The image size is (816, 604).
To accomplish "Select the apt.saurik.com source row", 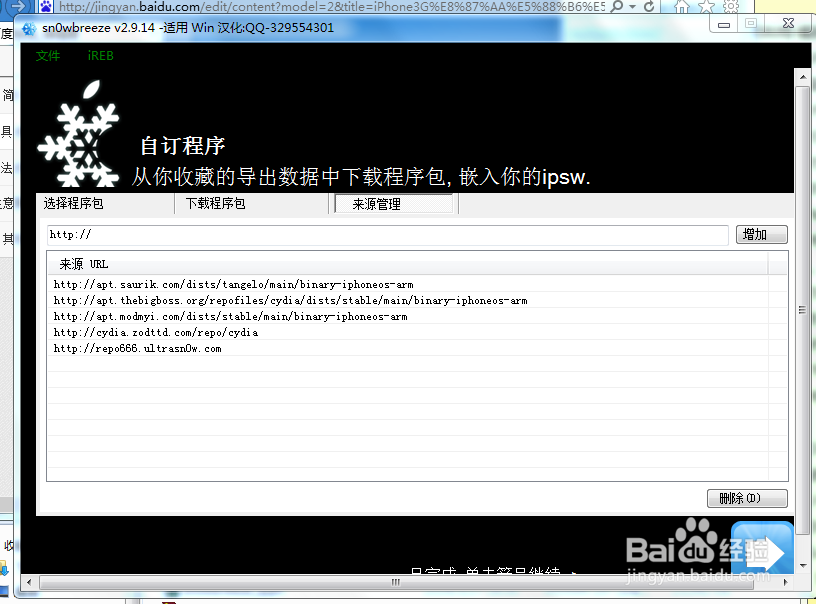I will [407, 285].
